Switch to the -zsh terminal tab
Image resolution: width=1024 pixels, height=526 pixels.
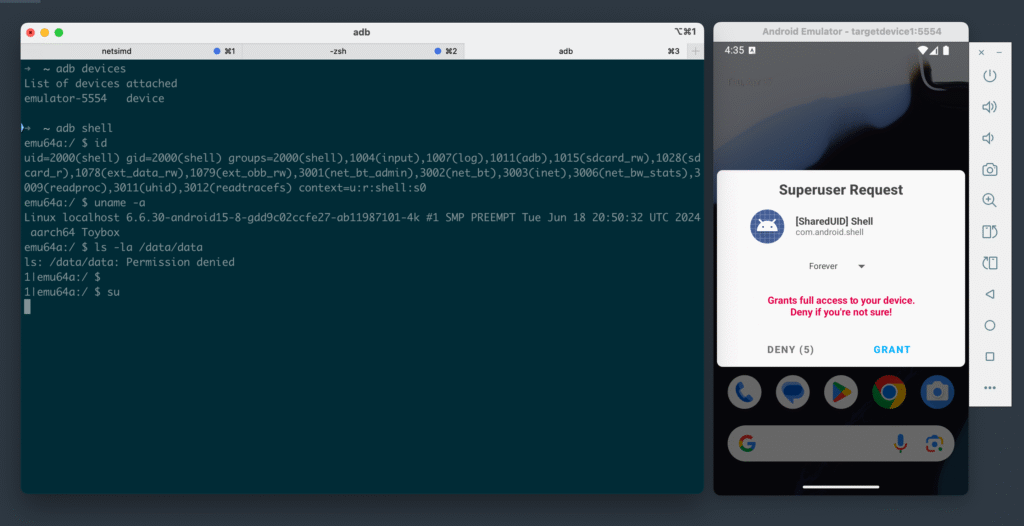pyautogui.click(x=350, y=50)
